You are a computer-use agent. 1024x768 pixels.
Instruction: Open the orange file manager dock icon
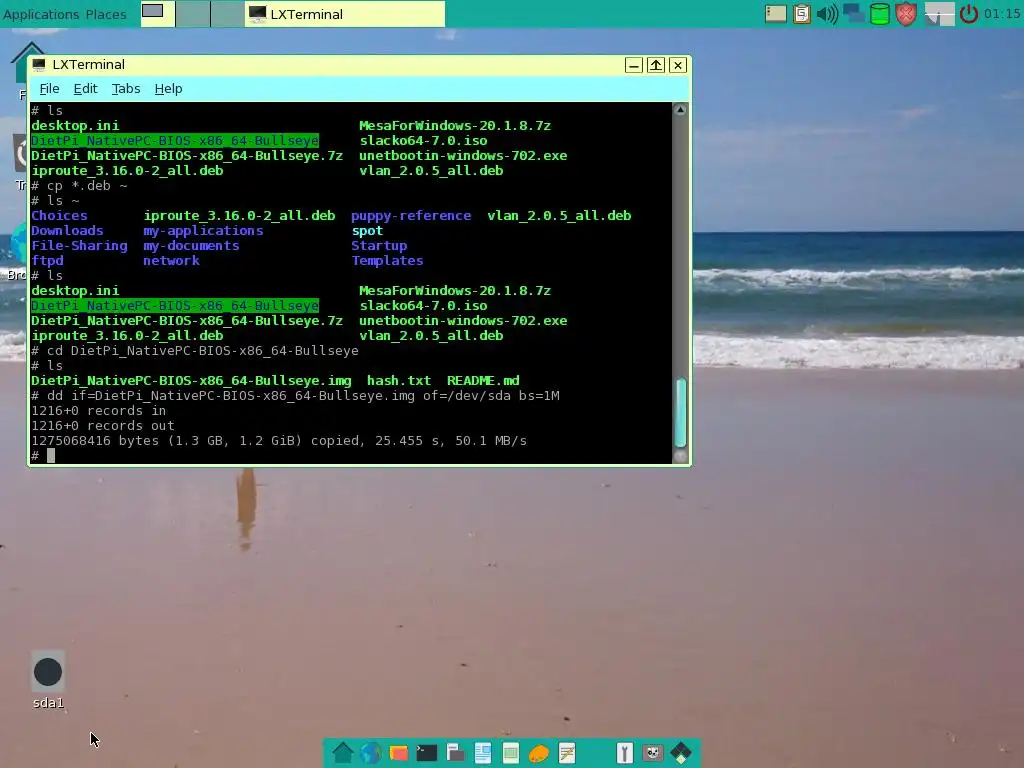pyautogui.click(x=398, y=753)
